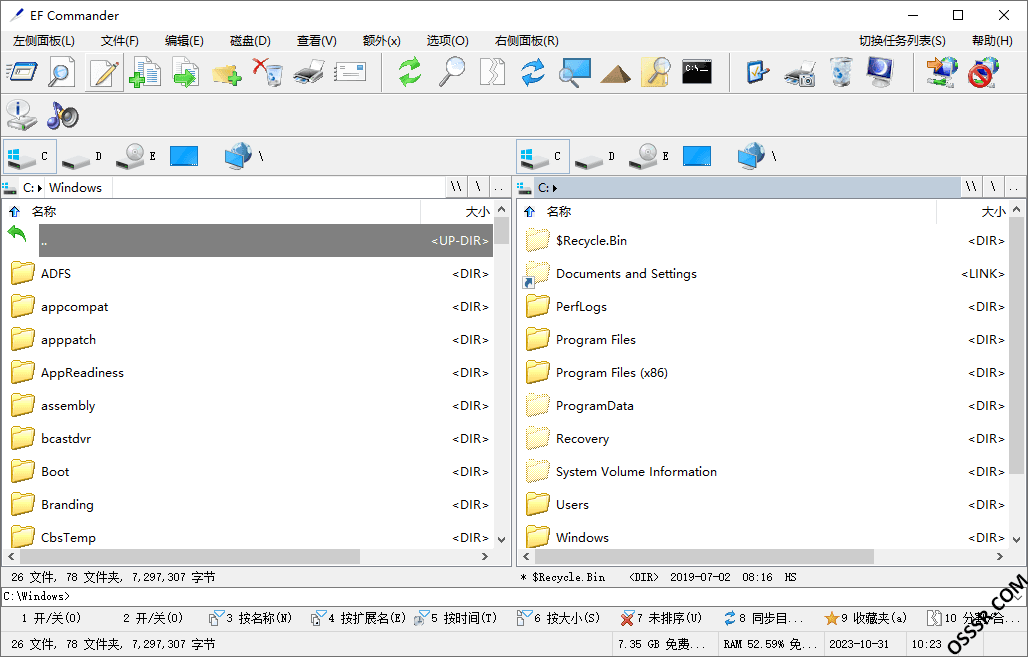The width and height of the screenshot is (1028, 657).
Task: Select drive C in right panel
Action: [x=543, y=156]
